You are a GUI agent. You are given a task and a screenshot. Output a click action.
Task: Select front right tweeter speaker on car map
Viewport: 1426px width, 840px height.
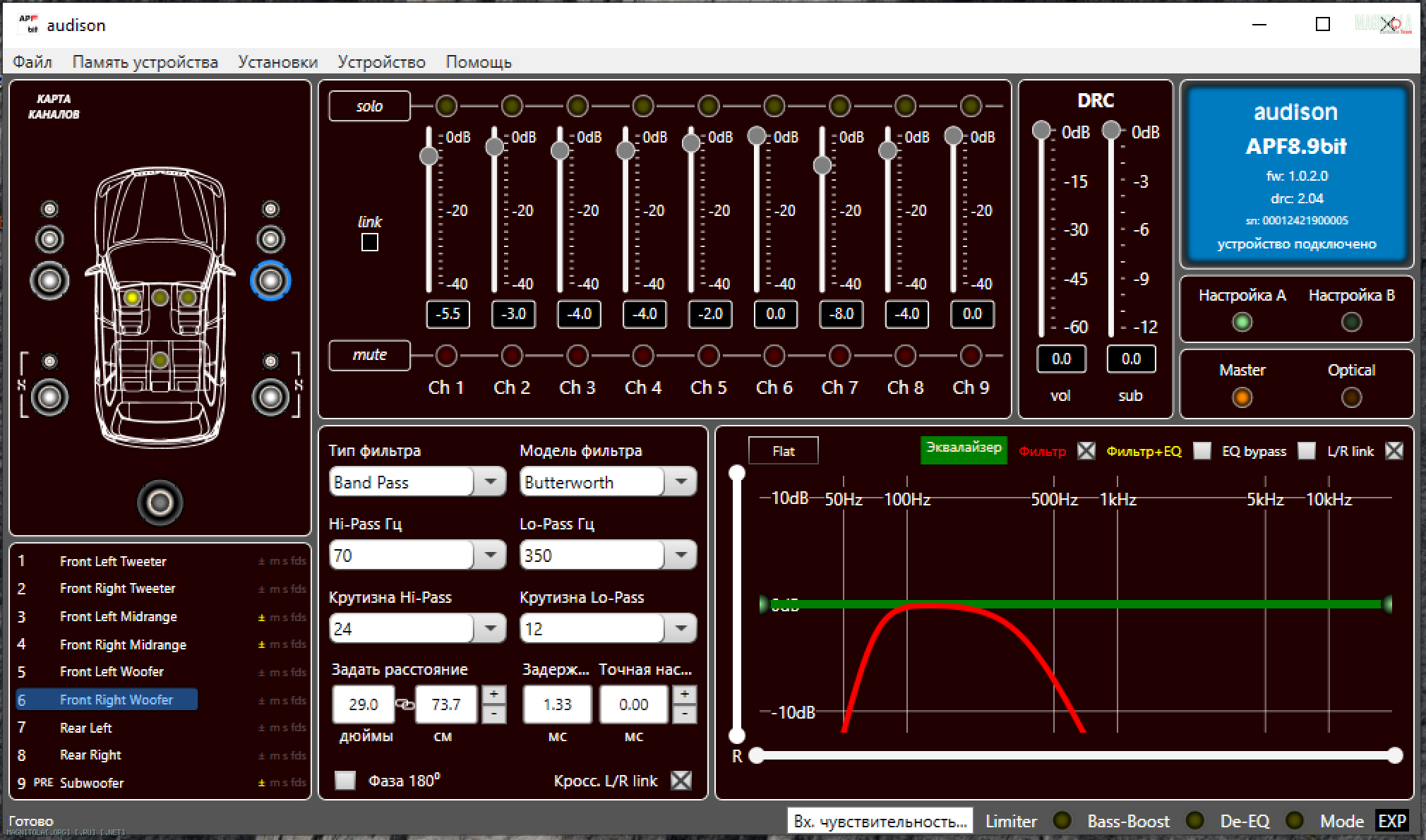tap(270, 209)
